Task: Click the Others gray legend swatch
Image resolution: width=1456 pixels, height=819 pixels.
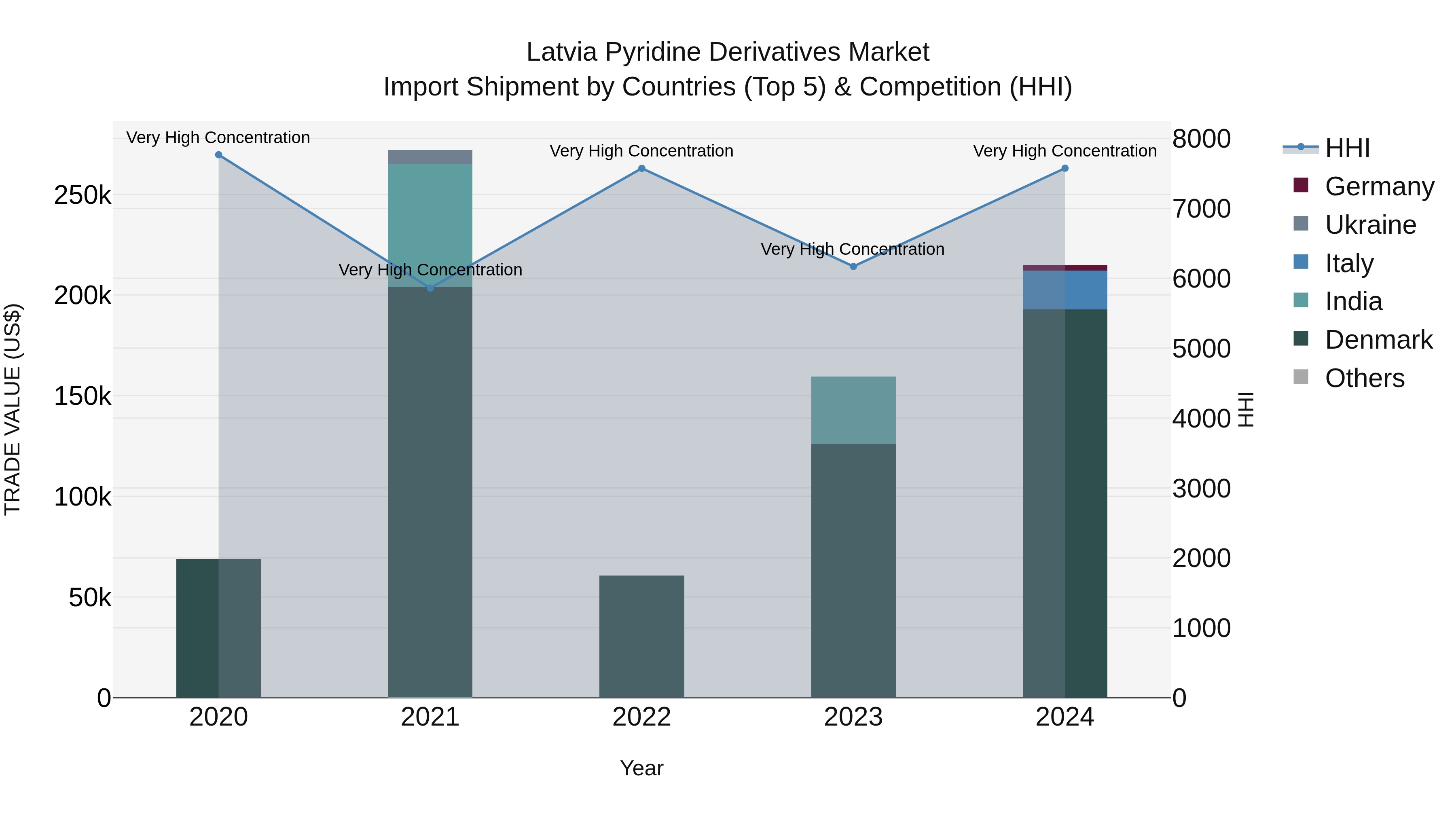Action: click(x=1301, y=377)
